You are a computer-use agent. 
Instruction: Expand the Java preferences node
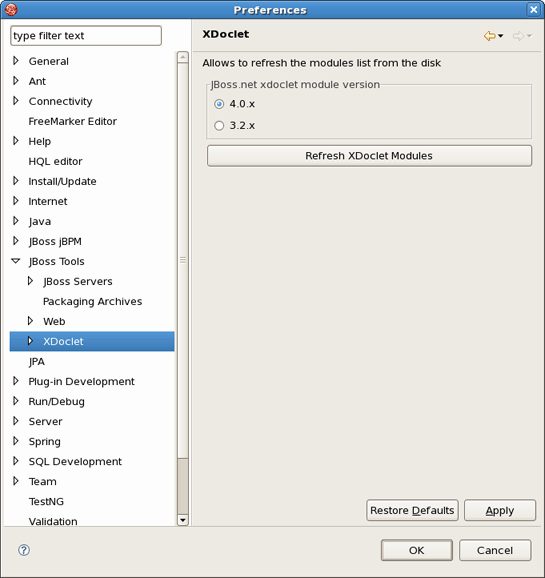pos(15,221)
